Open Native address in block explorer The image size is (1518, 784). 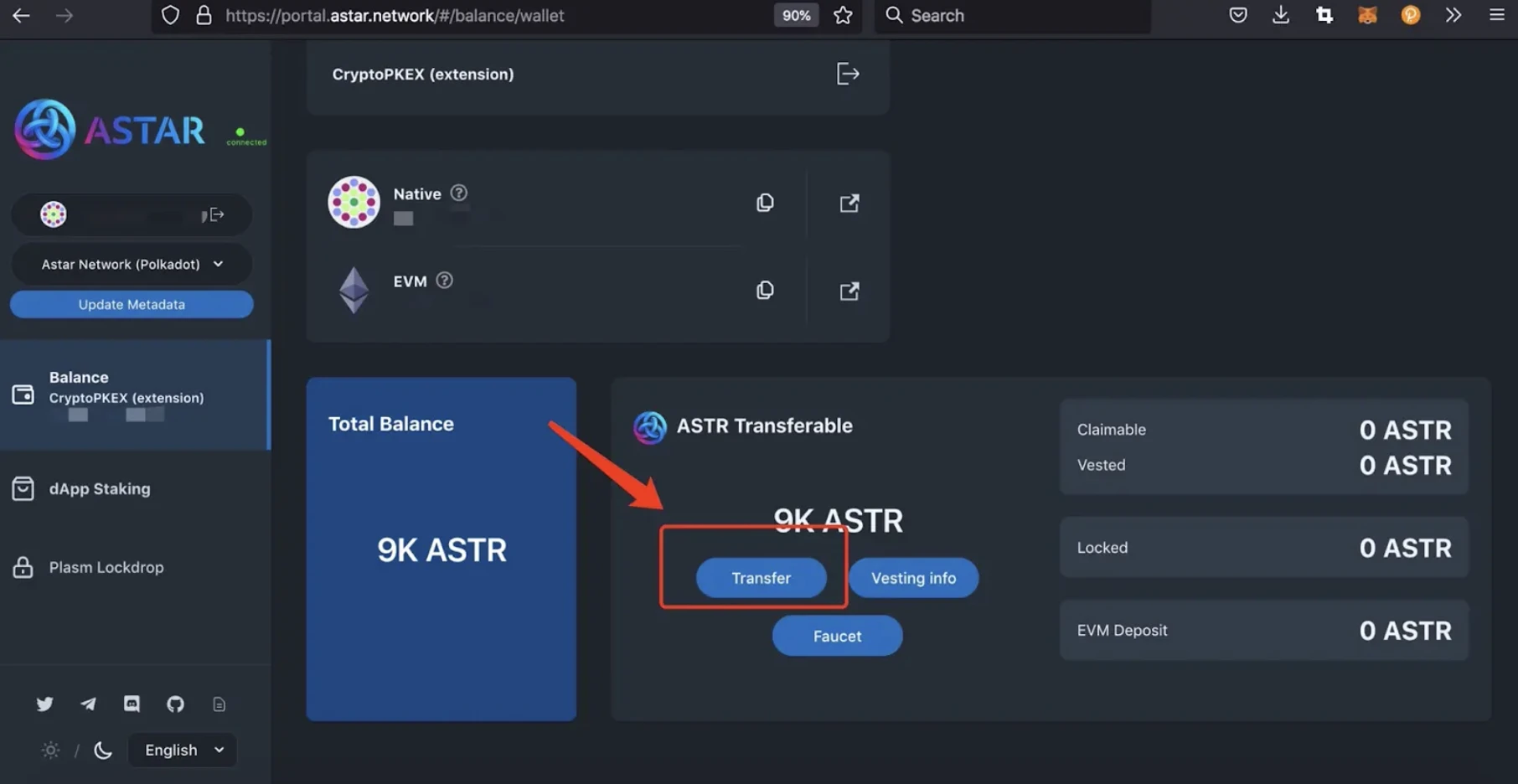pos(849,203)
